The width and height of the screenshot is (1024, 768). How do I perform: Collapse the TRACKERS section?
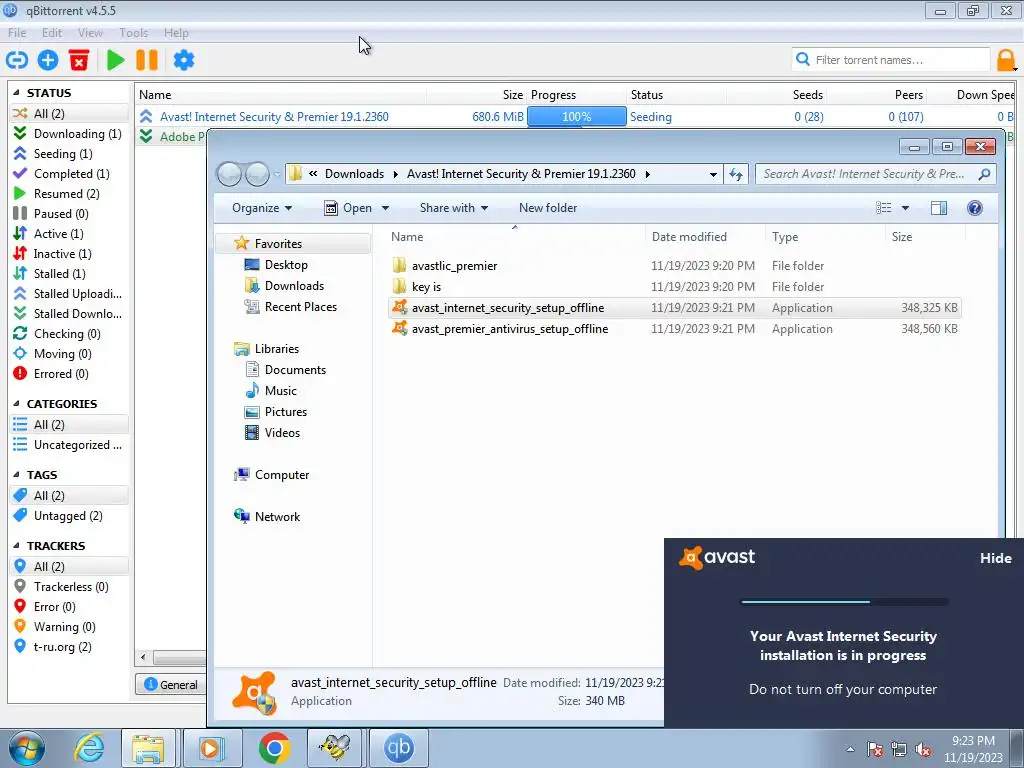point(16,545)
